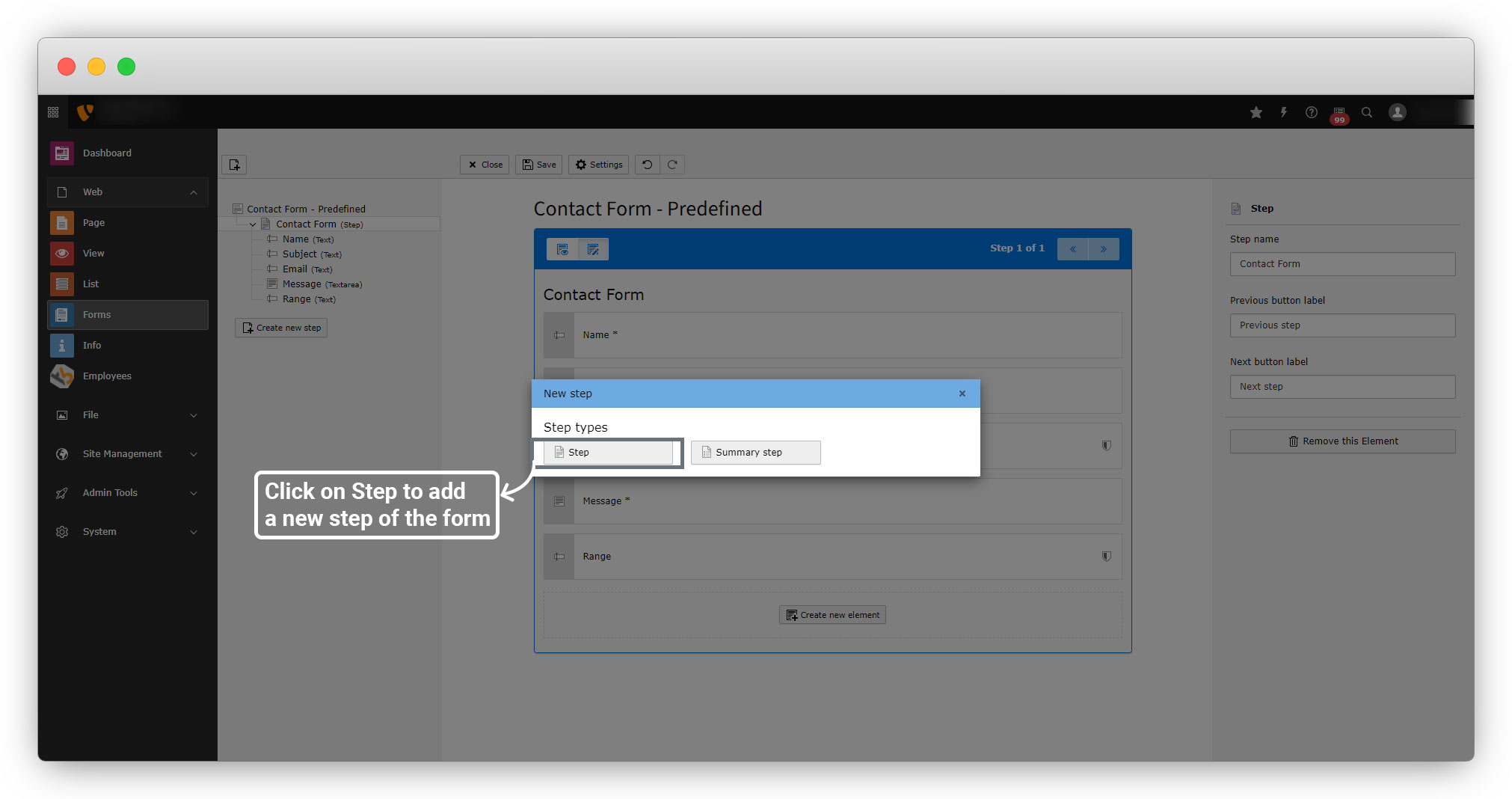The image size is (1512, 799).
Task: Click the undo arrow icon in toolbar
Action: [x=647, y=165]
